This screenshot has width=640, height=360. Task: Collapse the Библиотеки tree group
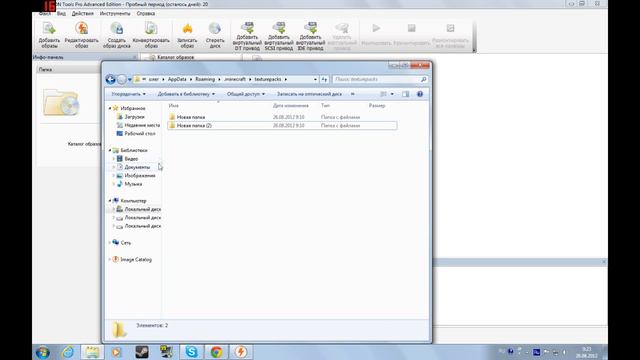coord(110,151)
